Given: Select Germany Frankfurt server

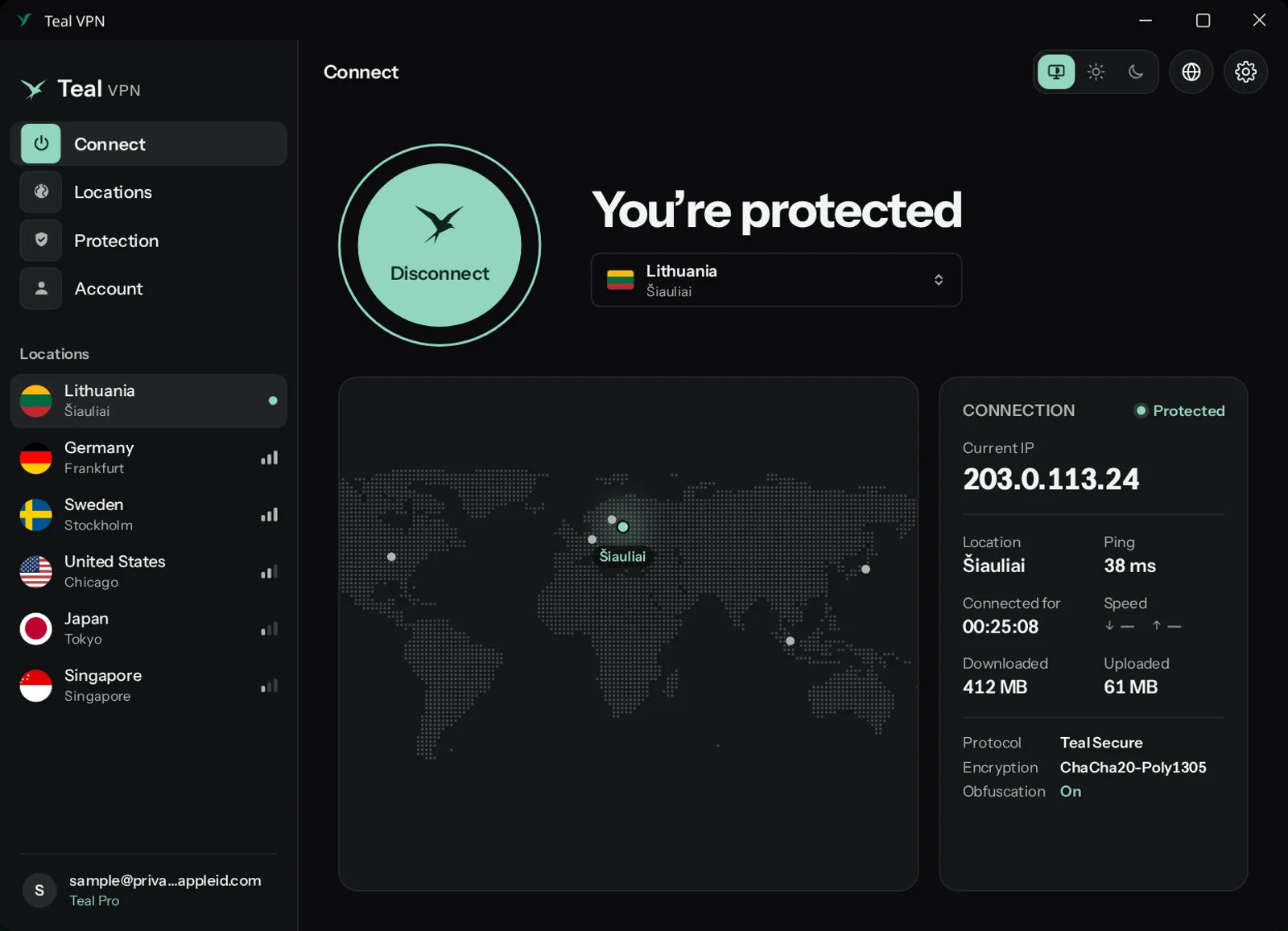Looking at the screenshot, I should click(149, 458).
